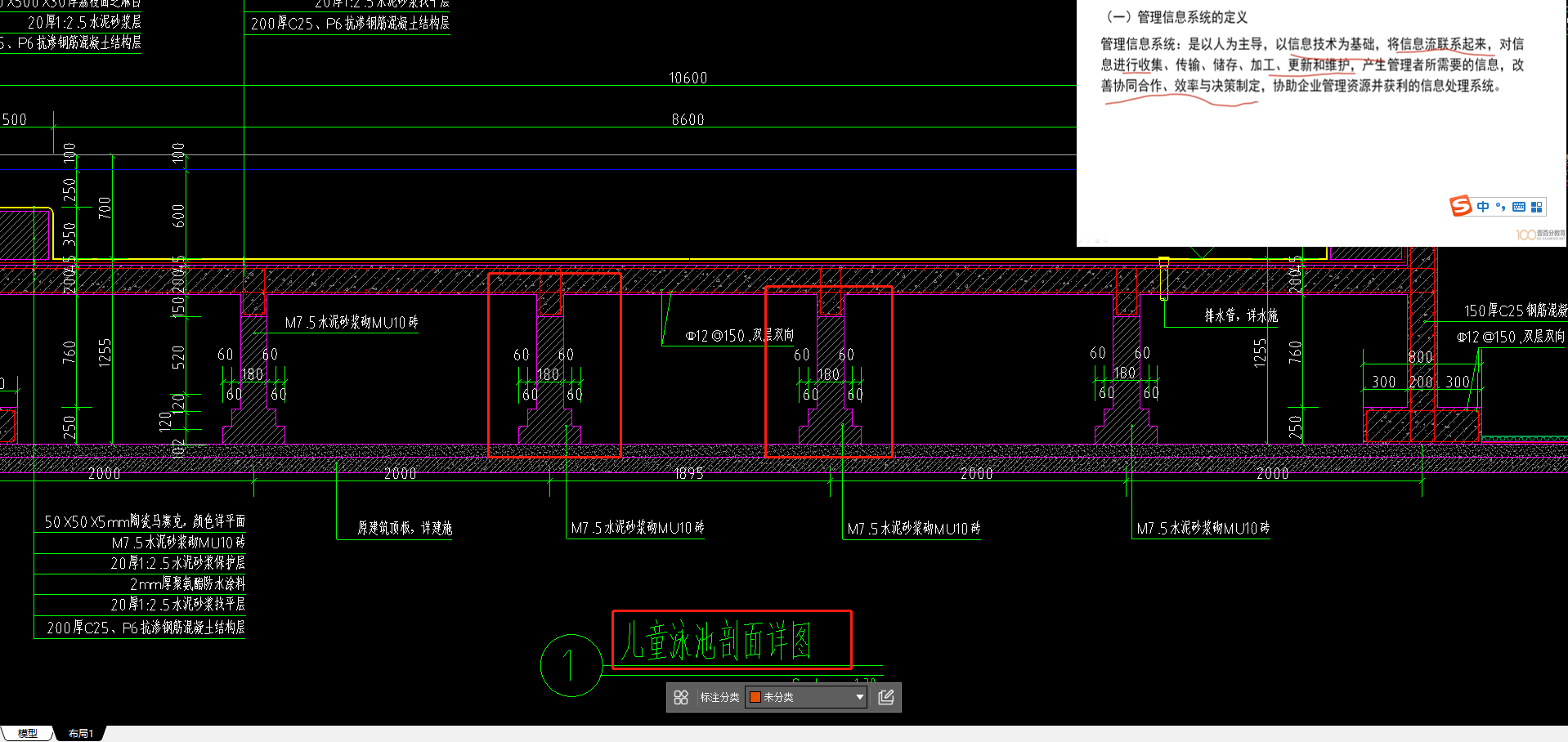Select the 8600 dimension text
Screen dimensions: 1568x742
[x=688, y=119]
